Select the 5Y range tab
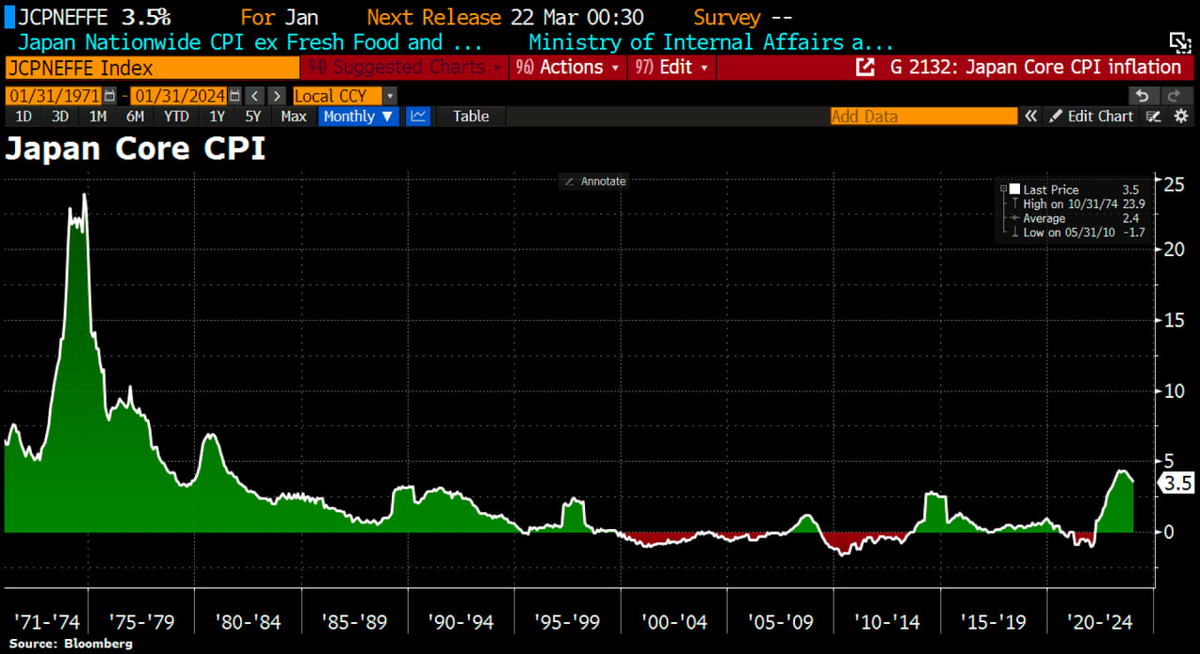1200x654 pixels. pyautogui.click(x=253, y=116)
